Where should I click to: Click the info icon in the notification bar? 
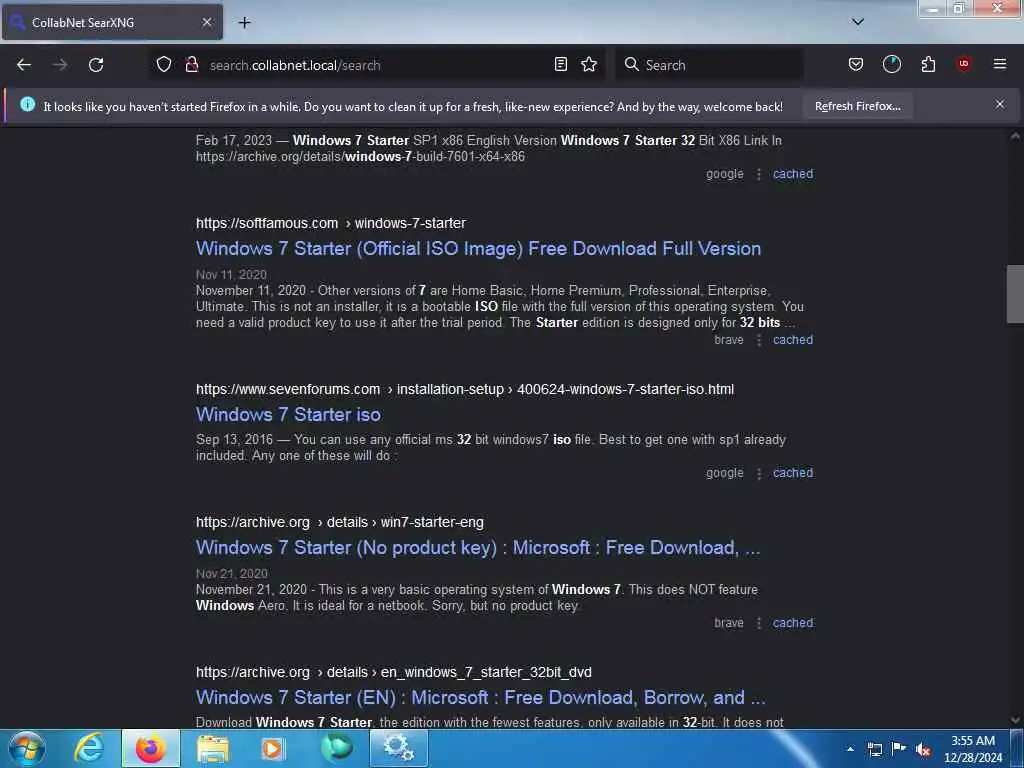coord(27,104)
